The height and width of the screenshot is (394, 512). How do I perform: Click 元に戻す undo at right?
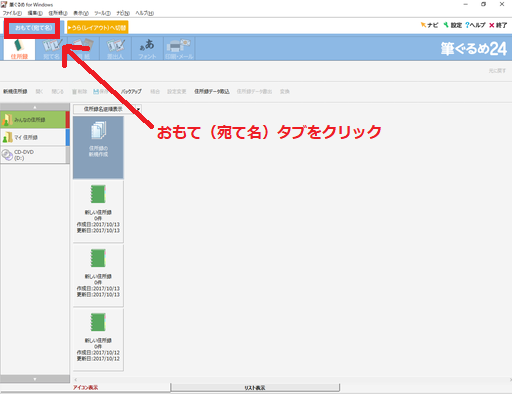coord(497,71)
